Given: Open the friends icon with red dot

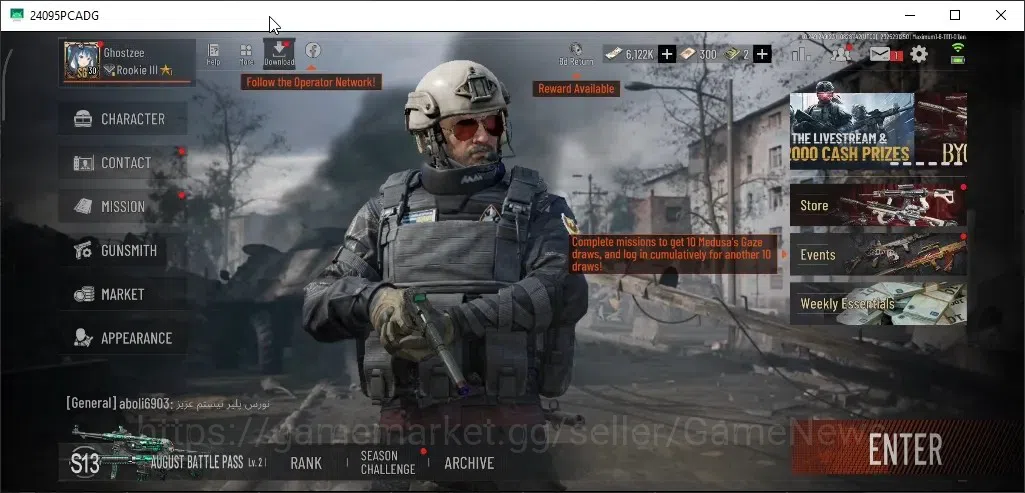Looking at the screenshot, I should 841,54.
